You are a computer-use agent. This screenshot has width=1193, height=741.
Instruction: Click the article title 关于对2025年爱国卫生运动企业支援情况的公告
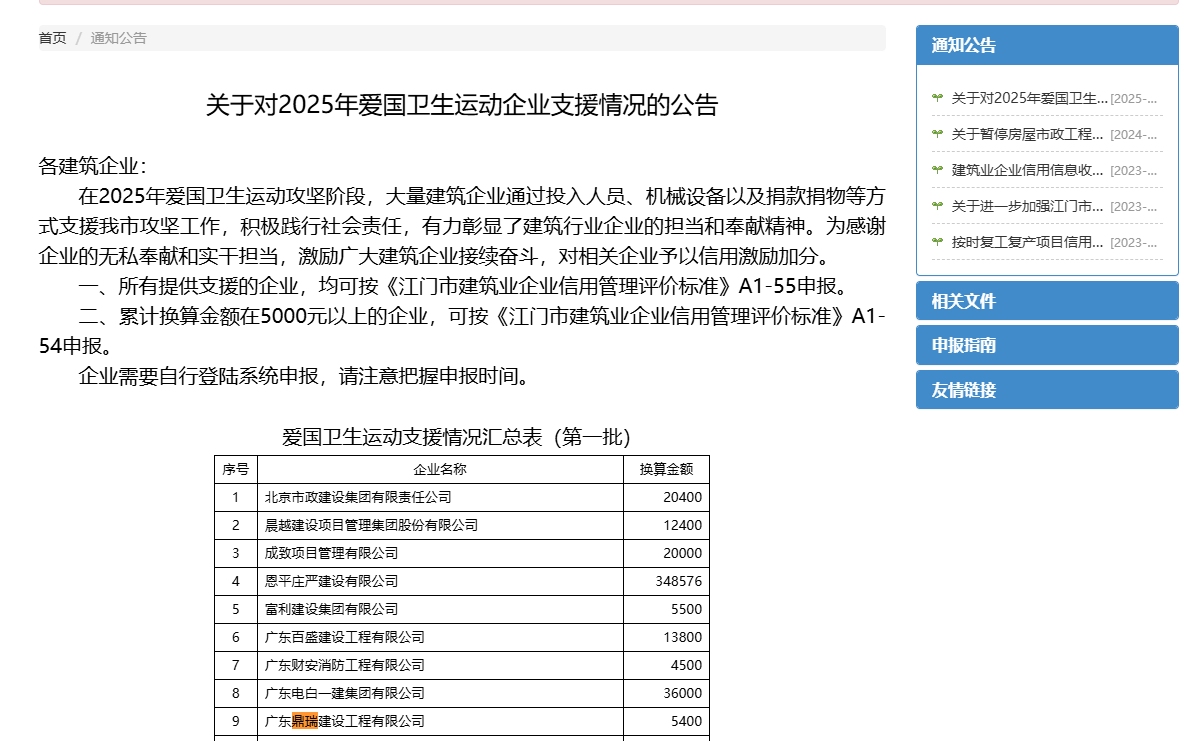point(461,105)
